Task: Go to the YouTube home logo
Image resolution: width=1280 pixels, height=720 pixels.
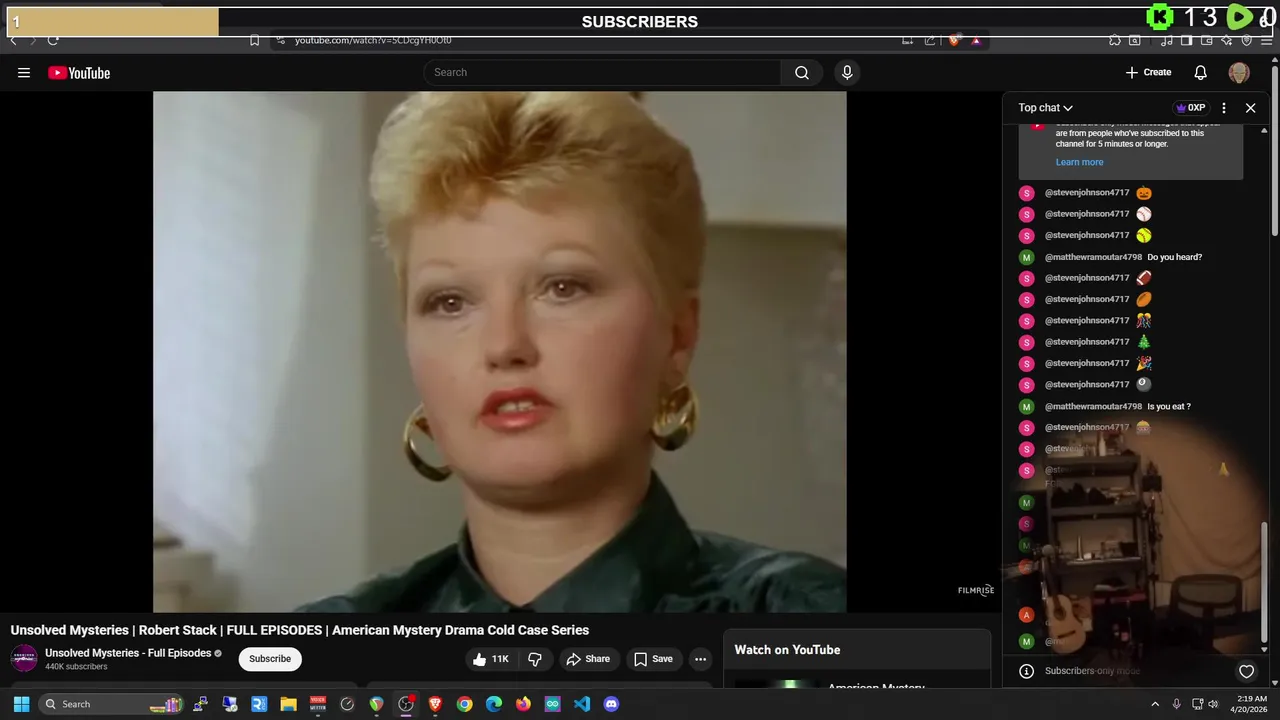Action: [x=79, y=72]
